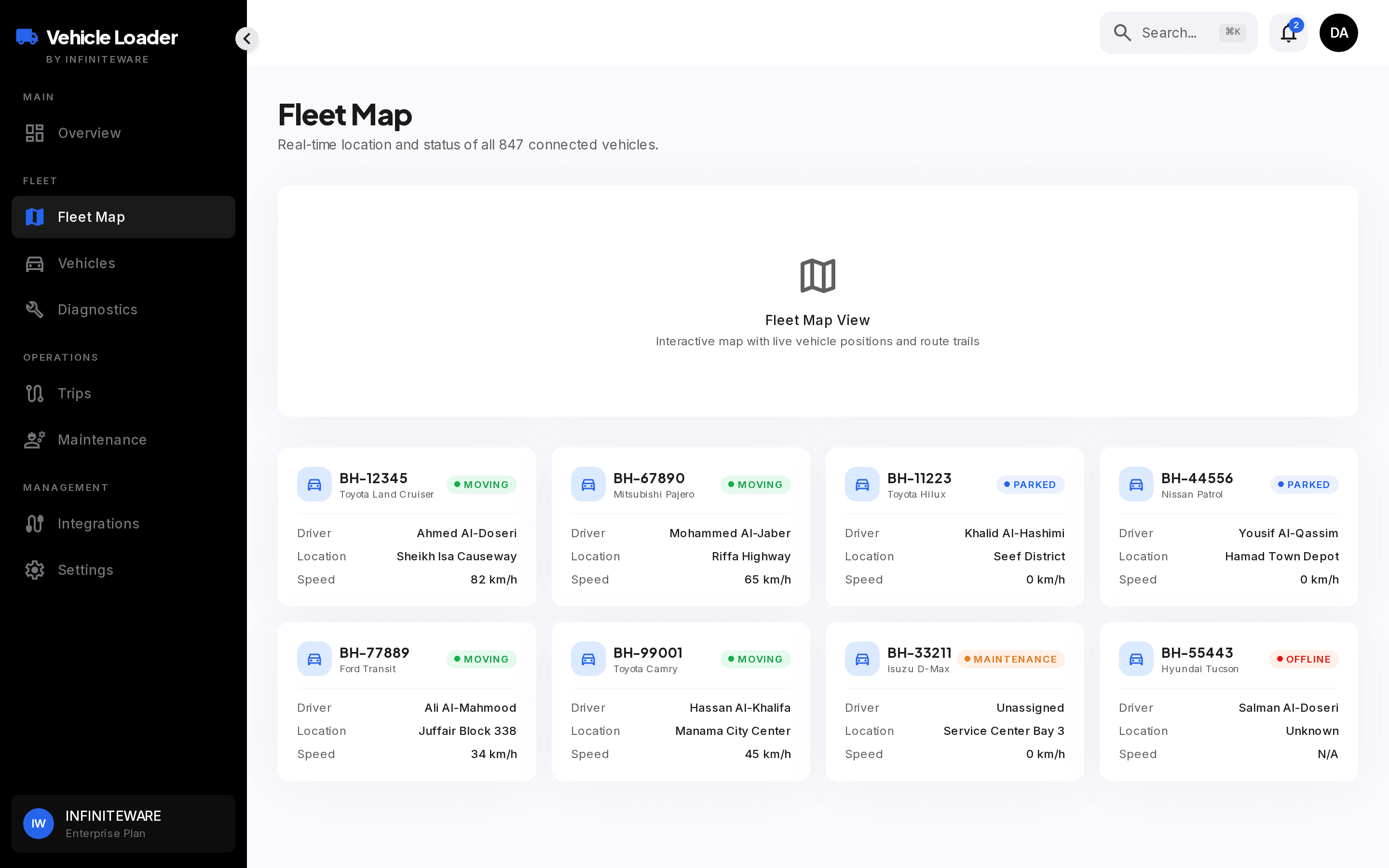Viewport: 1389px width, 868px height.
Task: Click the INFINITEWARE Enterprise Plan account card
Action: coord(123,824)
